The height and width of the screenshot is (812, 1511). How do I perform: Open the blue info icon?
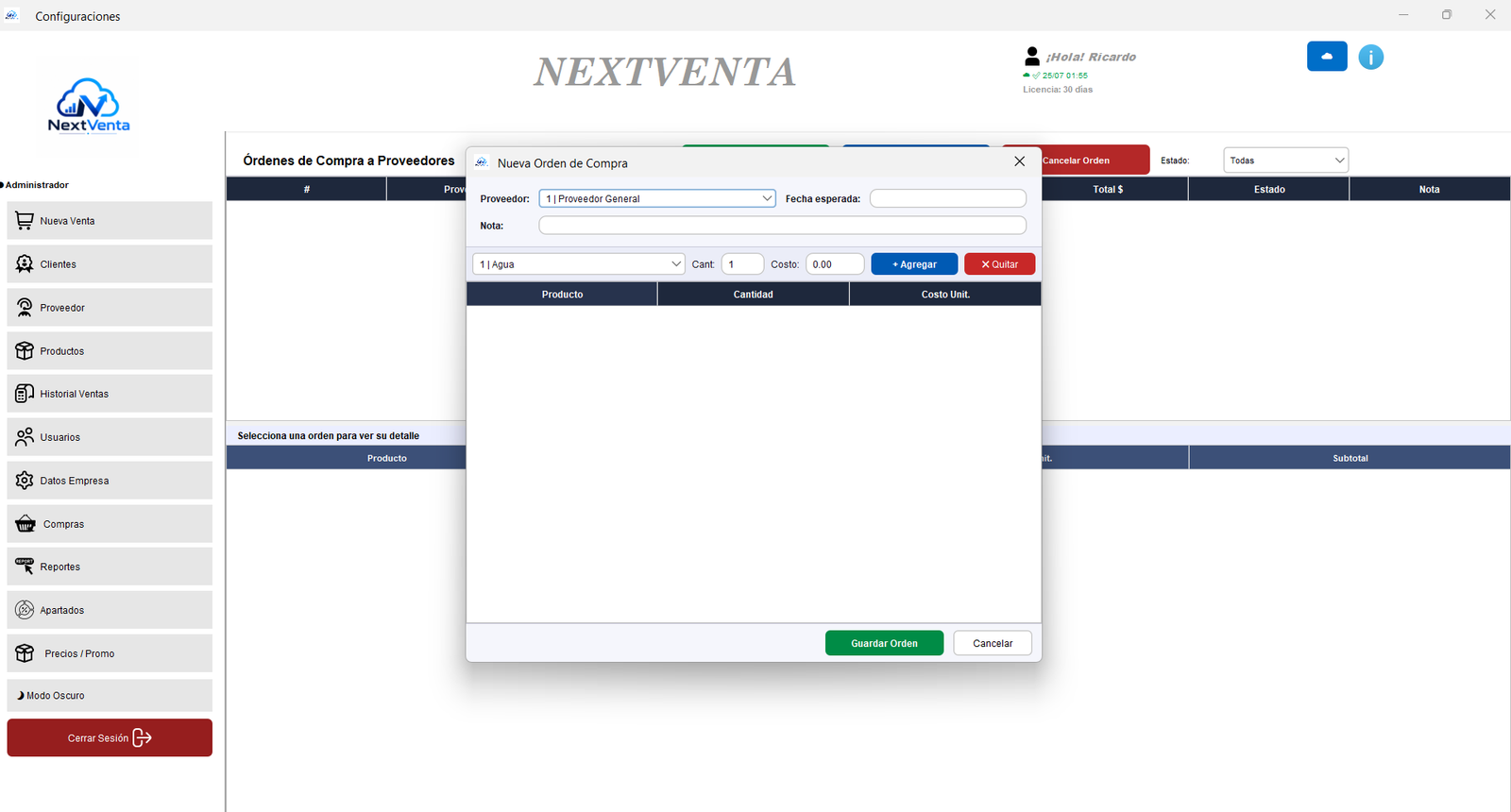[1371, 58]
